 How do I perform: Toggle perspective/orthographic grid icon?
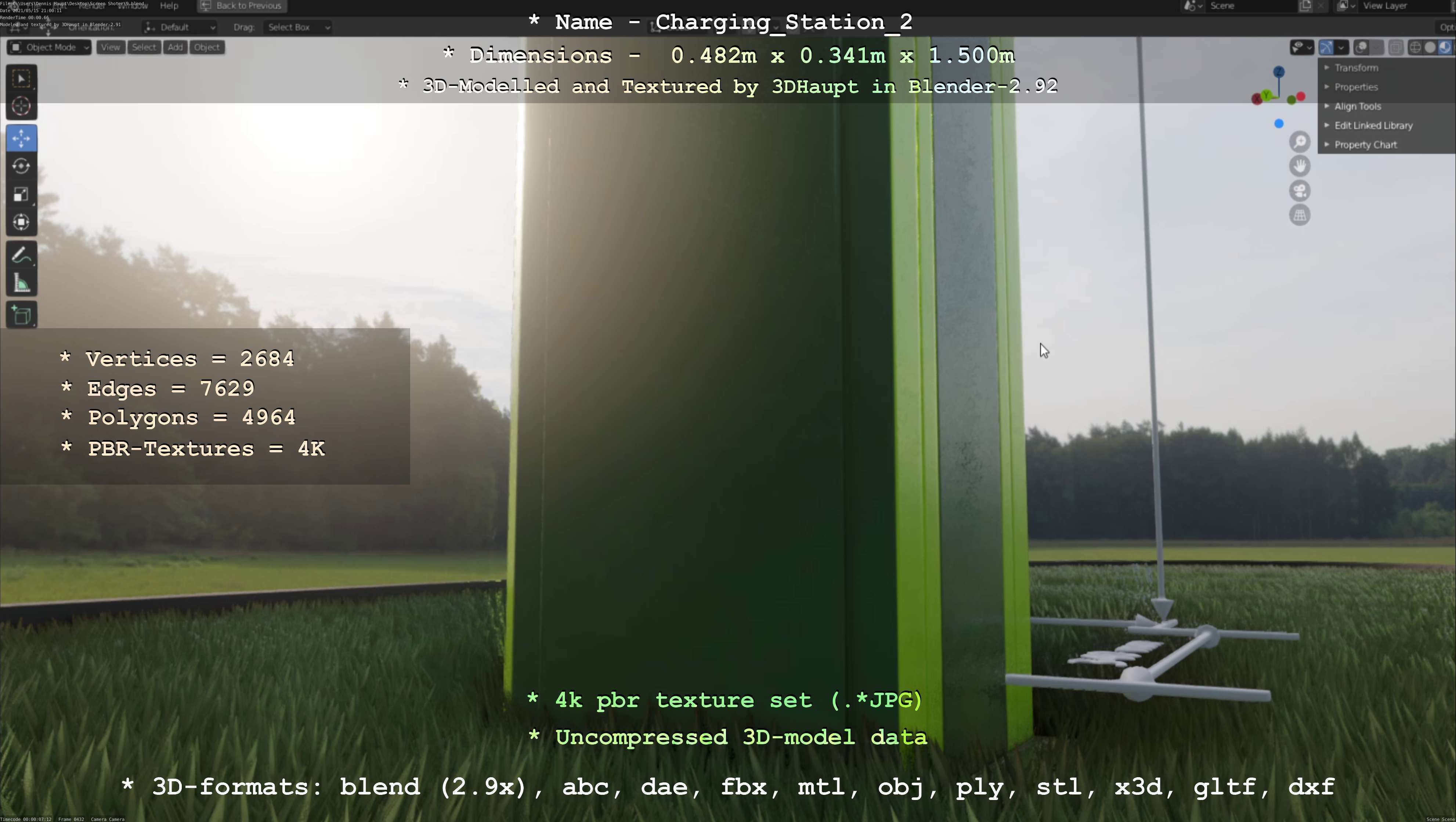pyautogui.click(x=1300, y=215)
